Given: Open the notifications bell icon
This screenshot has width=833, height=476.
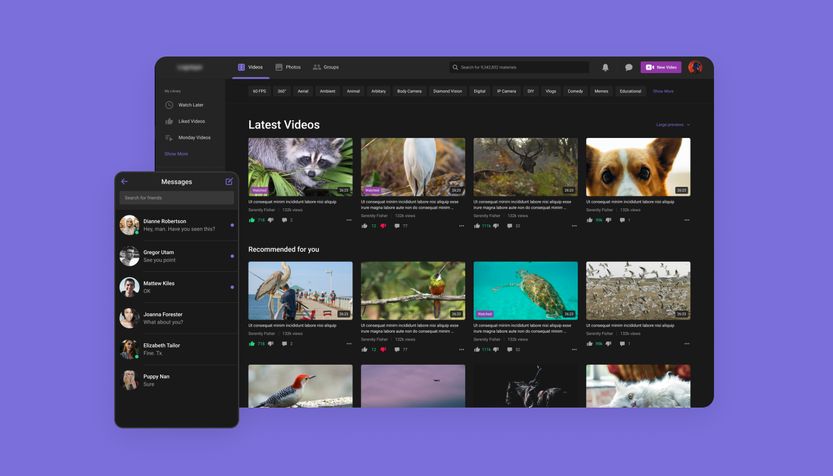Looking at the screenshot, I should tap(605, 67).
